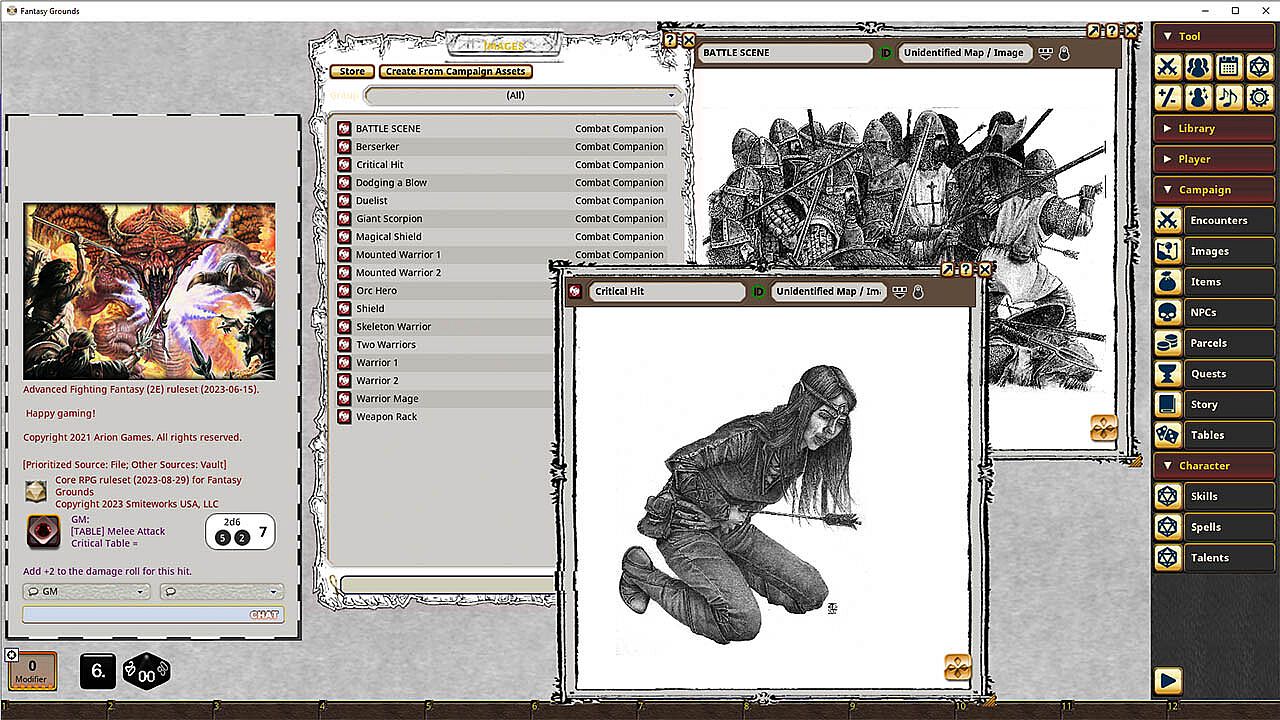Viewport: 1280px width, 720px height.
Task: Toggle the ID status of Critical Hit image
Action: (x=758, y=292)
